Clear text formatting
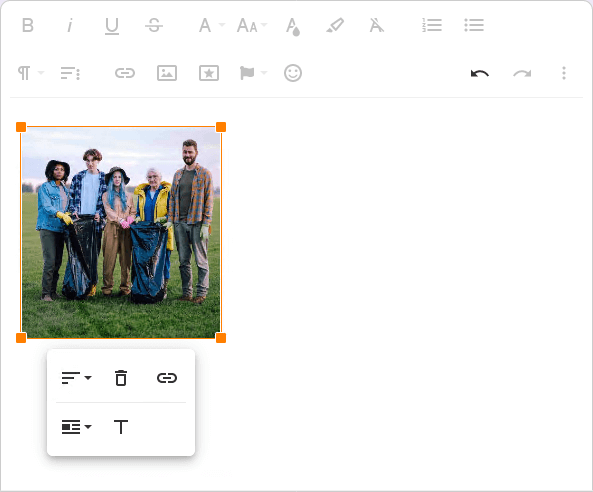Image resolution: width=593 pixels, height=492 pixels. click(377, 25)
